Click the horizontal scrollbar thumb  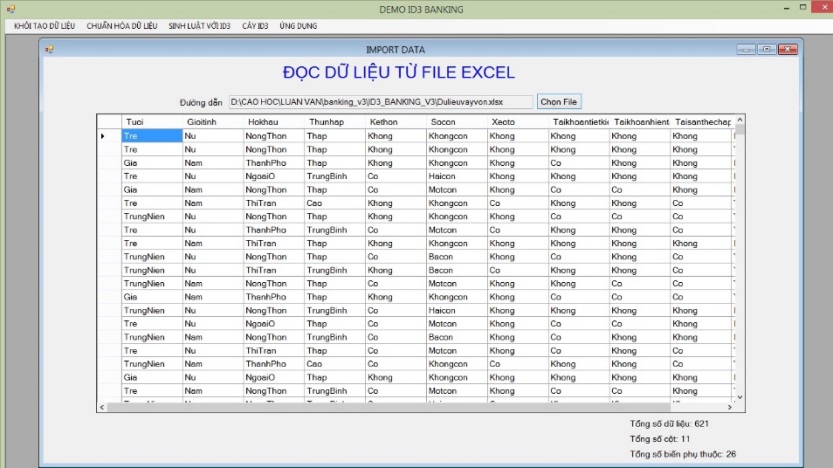[388, 407]
